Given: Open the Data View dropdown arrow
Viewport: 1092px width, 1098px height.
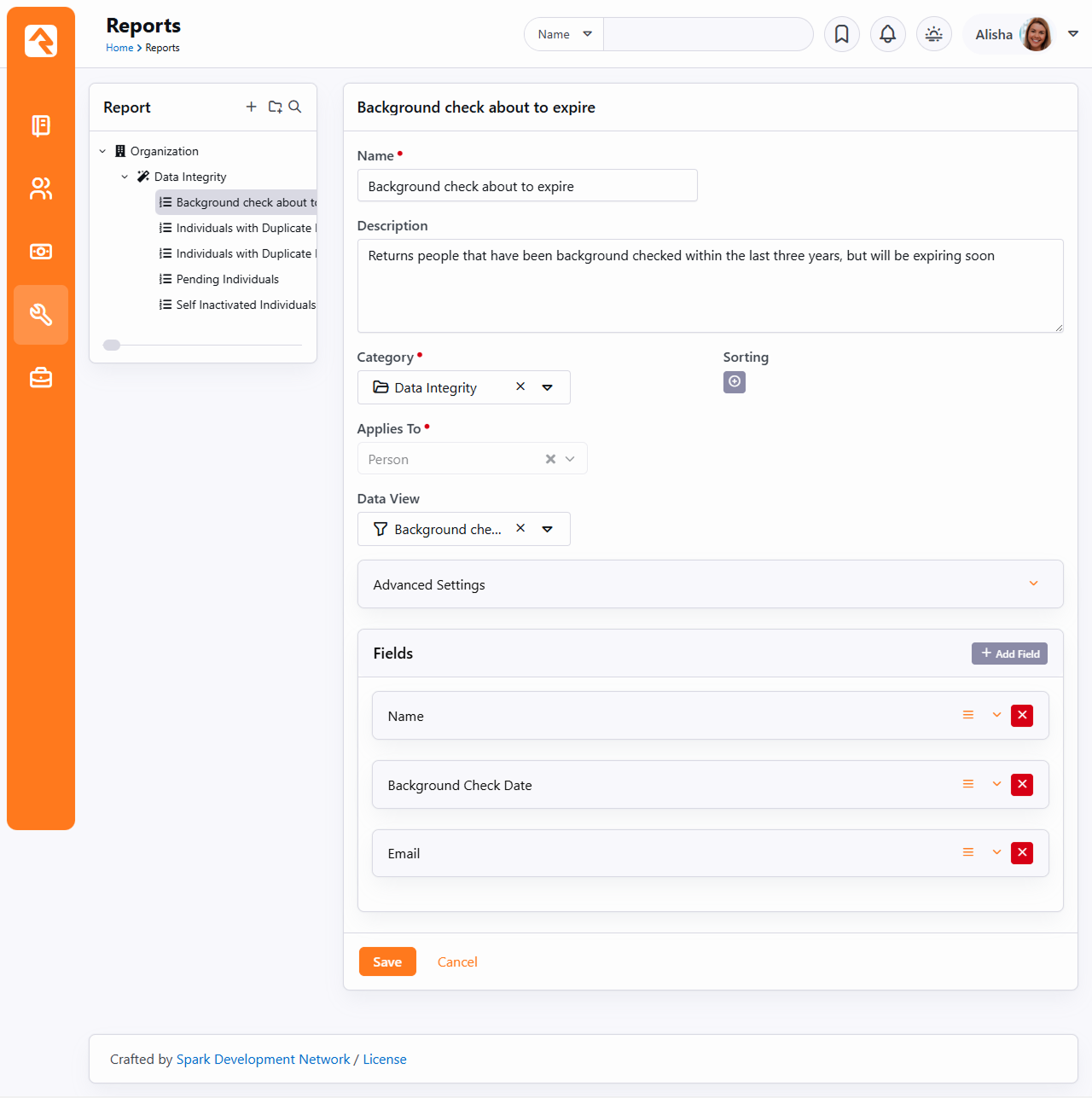Looking at the screenshot, I should (548, 529).
